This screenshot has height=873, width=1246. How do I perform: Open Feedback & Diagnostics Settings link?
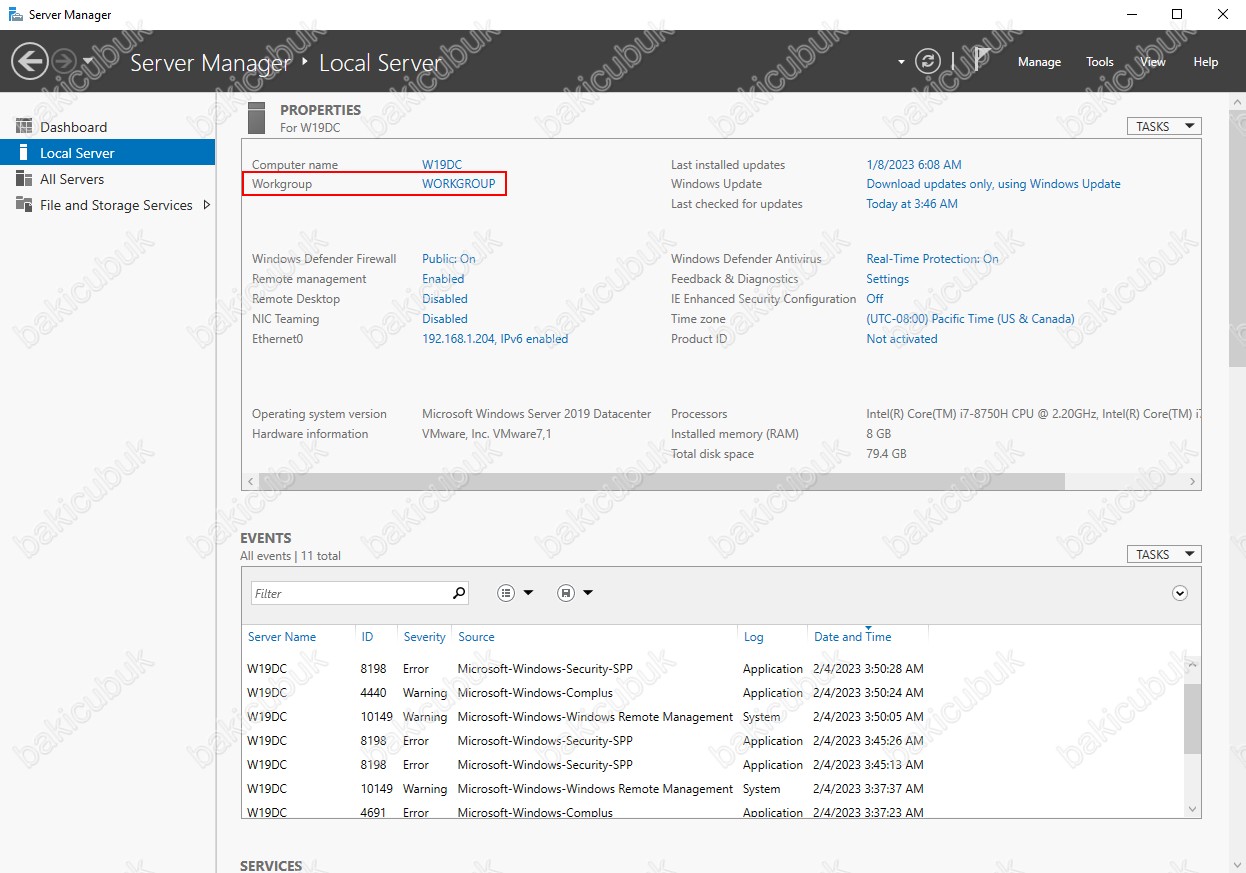887,279
